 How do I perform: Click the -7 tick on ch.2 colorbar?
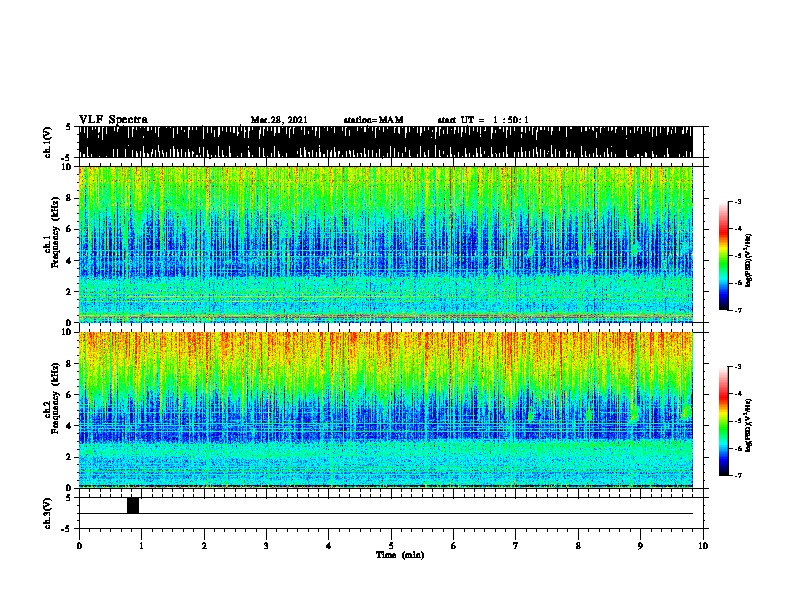point(737,475)
